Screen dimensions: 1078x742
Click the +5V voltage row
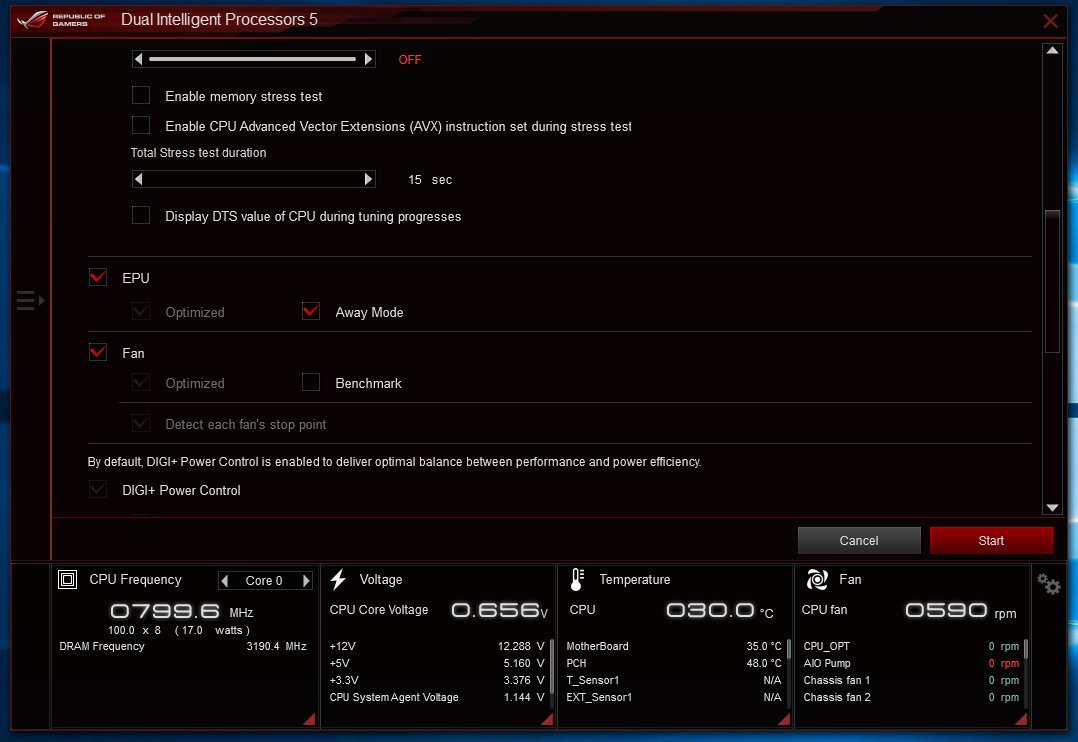437,664
